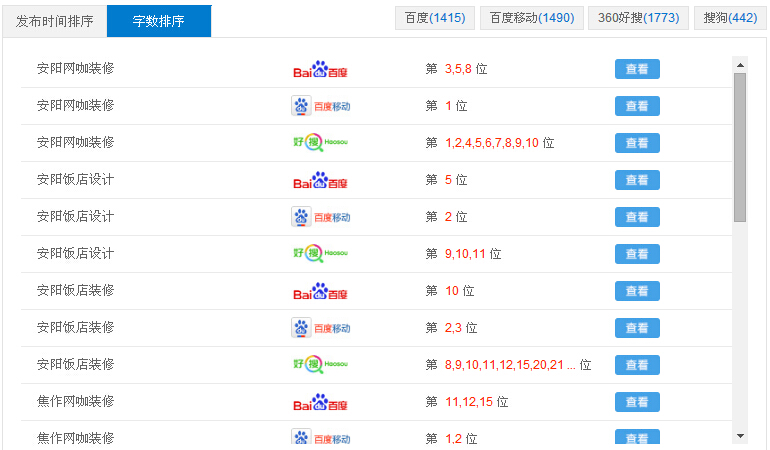Click 百度移动 icon in 安阳饭店装修 row
Screen dimensions: 770x450
(321, 328)
